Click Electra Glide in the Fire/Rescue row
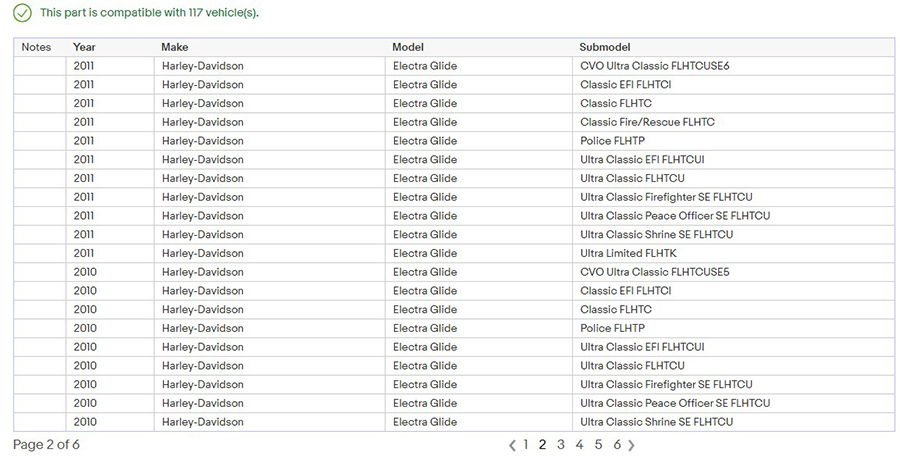900x456 pixels. click(x=425, y=122)
